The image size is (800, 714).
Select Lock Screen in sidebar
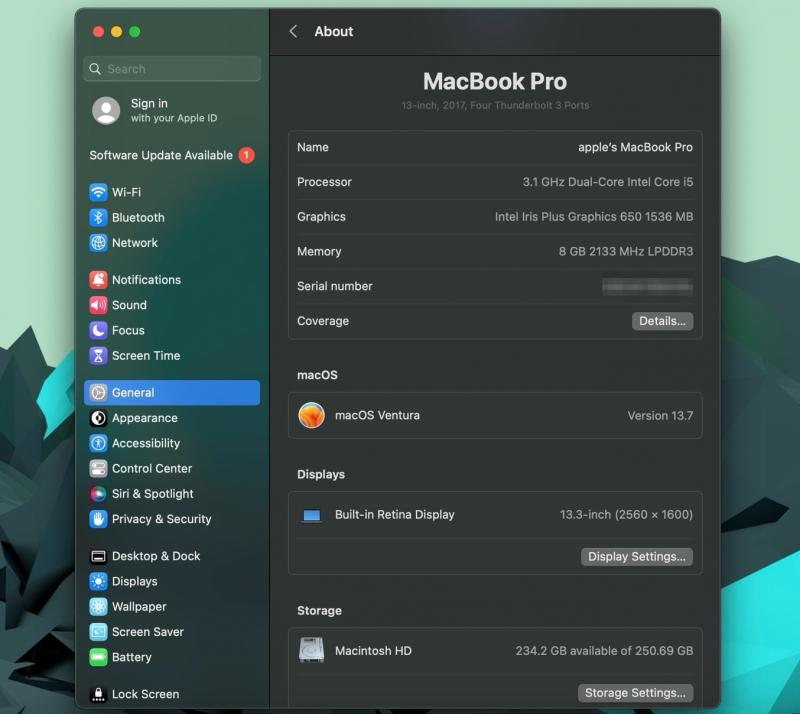145,694
